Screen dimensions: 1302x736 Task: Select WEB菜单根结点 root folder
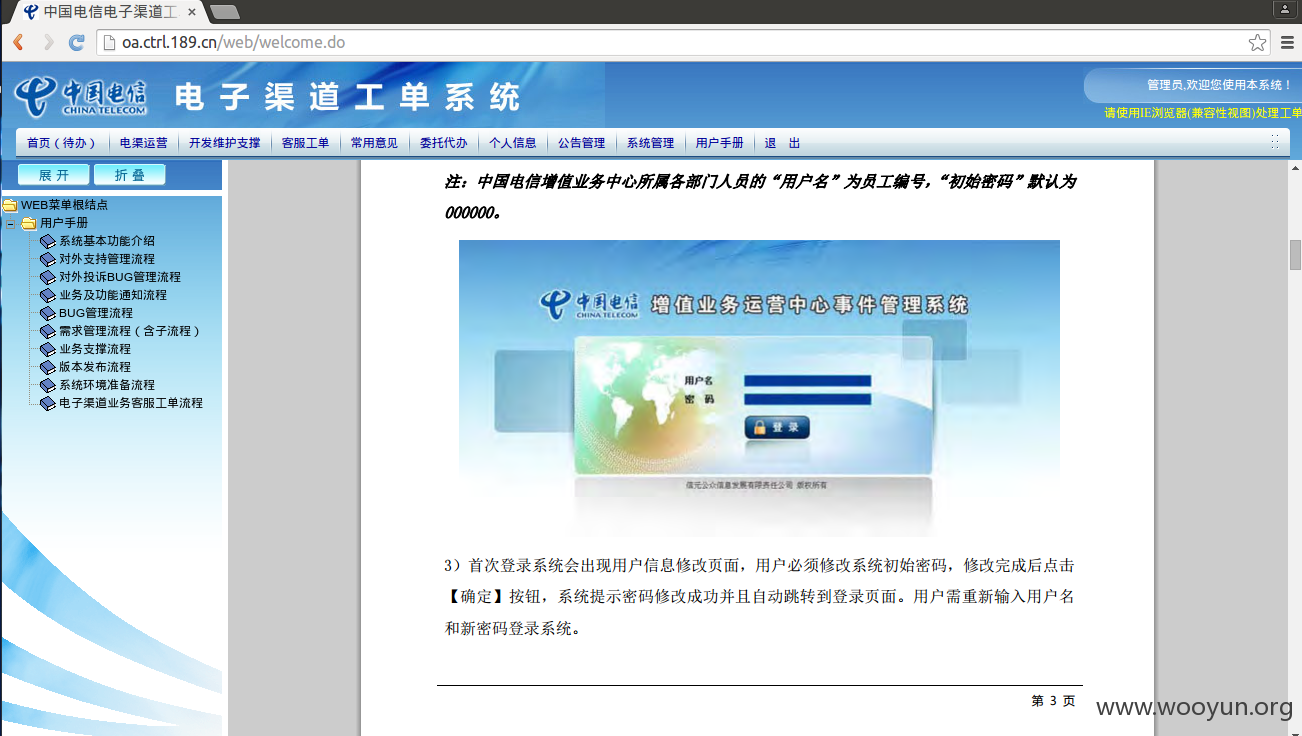(x=64, y=205)
